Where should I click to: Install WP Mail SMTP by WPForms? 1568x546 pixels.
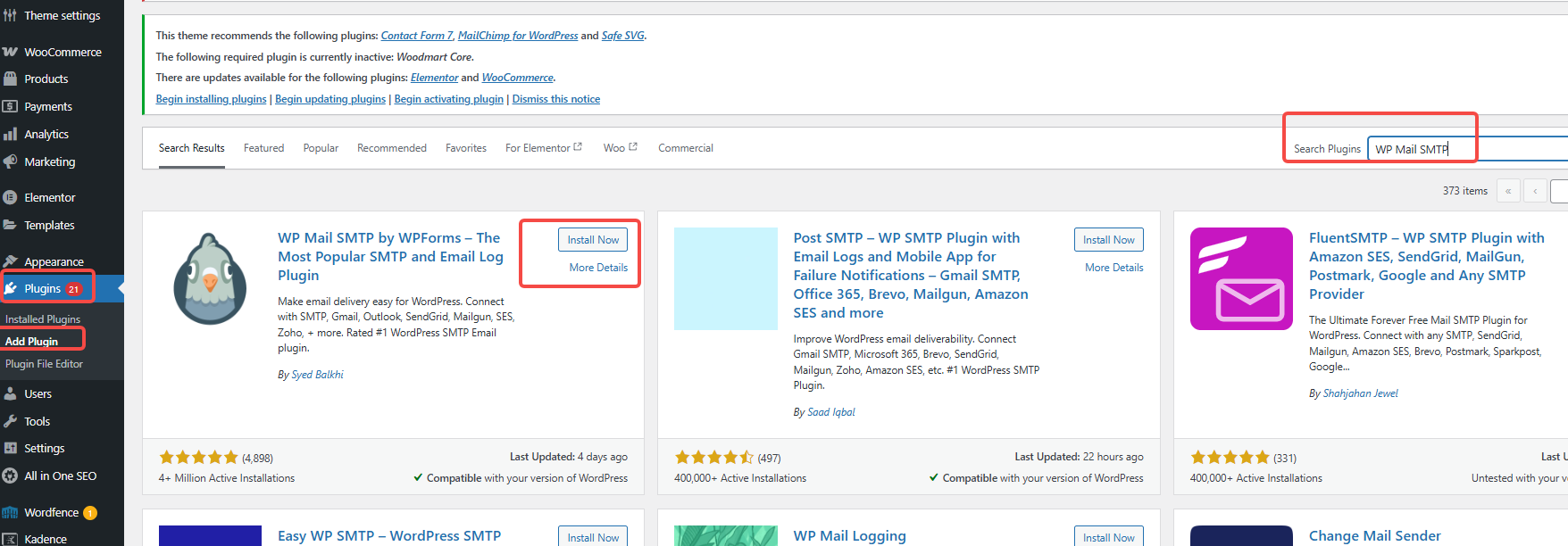593,240
